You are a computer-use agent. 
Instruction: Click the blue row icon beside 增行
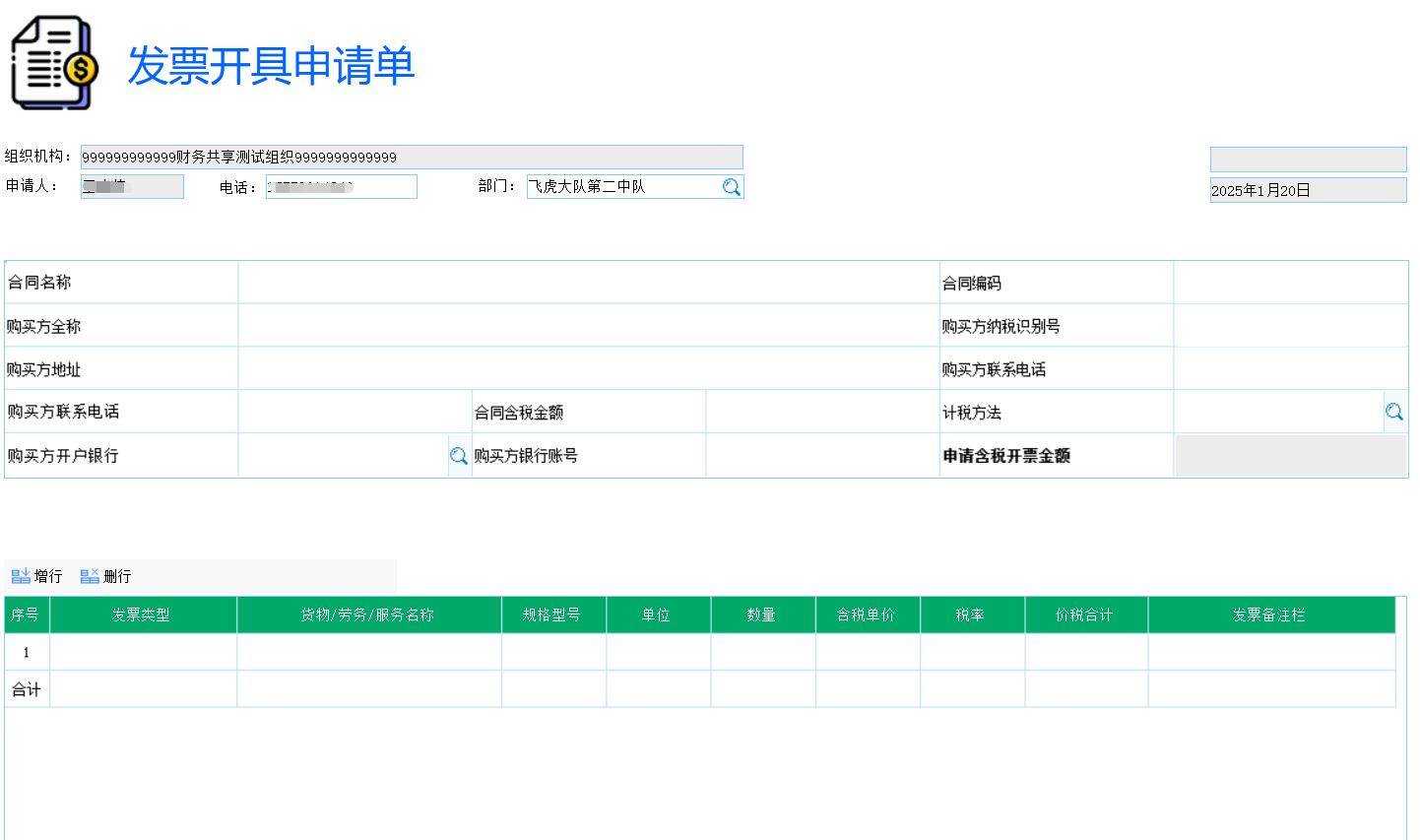point(22,575)
